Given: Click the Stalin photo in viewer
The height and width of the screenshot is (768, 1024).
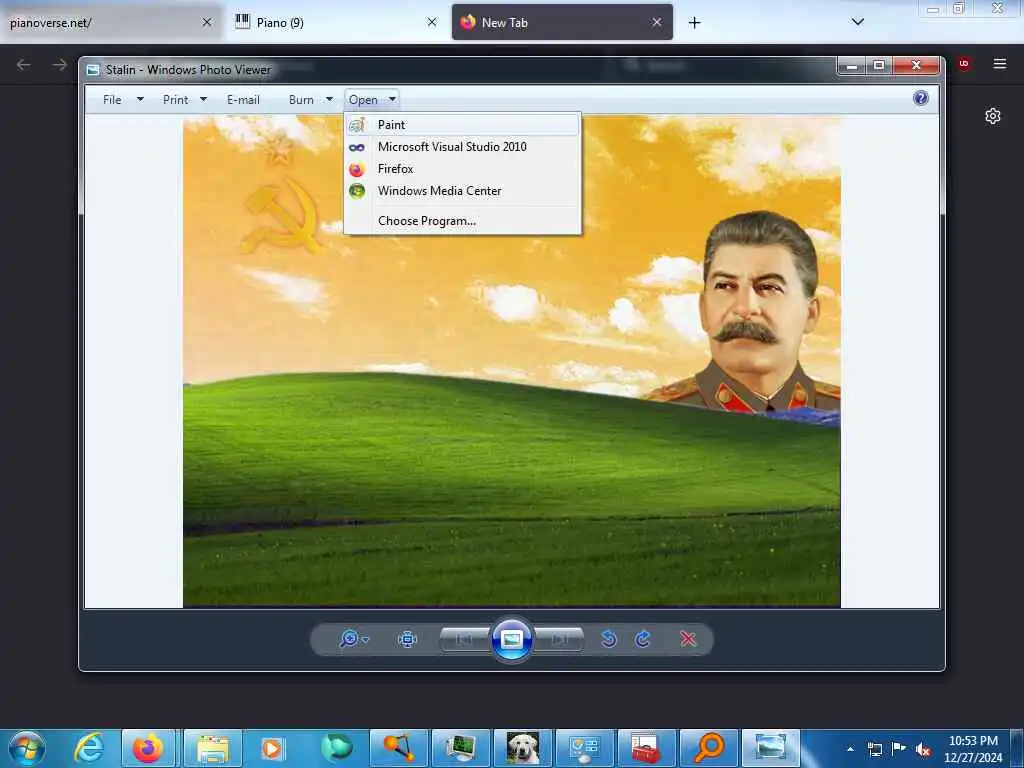Looking at the screenshot, I should (511, 361).
